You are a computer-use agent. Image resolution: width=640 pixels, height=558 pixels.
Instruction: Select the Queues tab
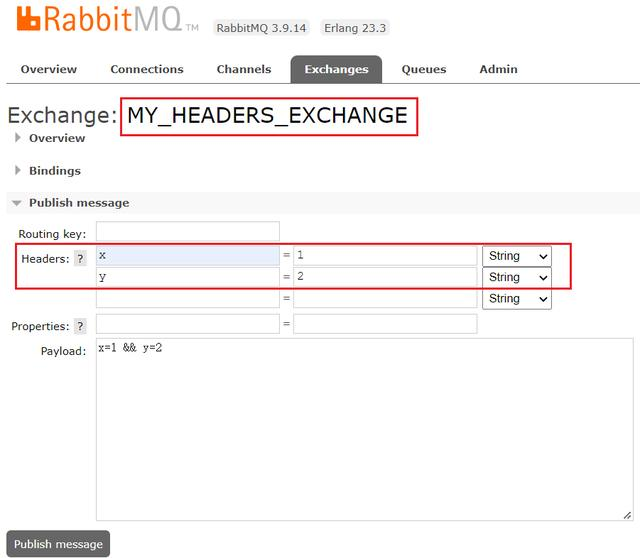tap(424, 69)
